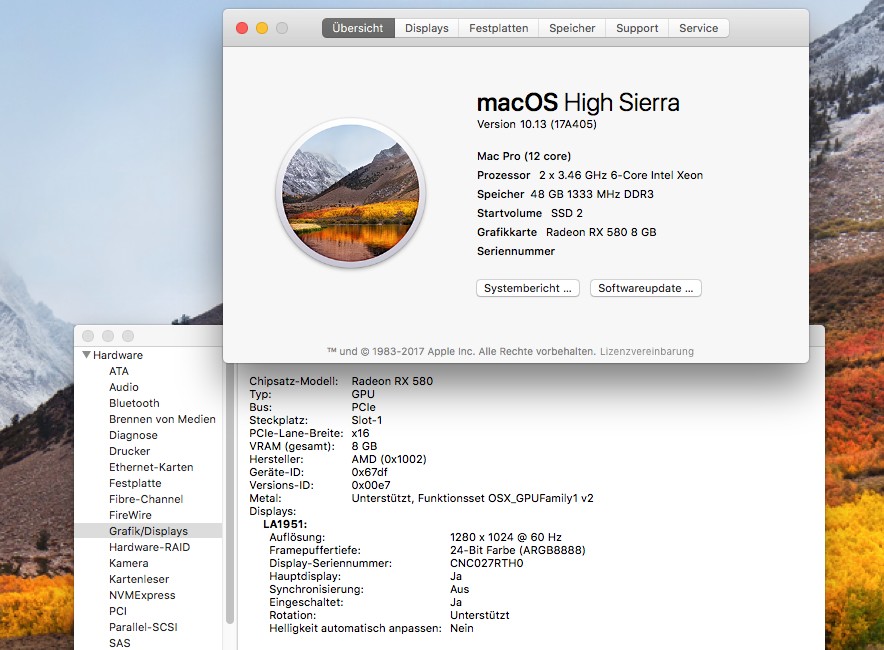Viewport: 884px width, 650px height.
Task: Select FireWire in the sidebar
Action: pyautogui.click(x=130, y=515)
